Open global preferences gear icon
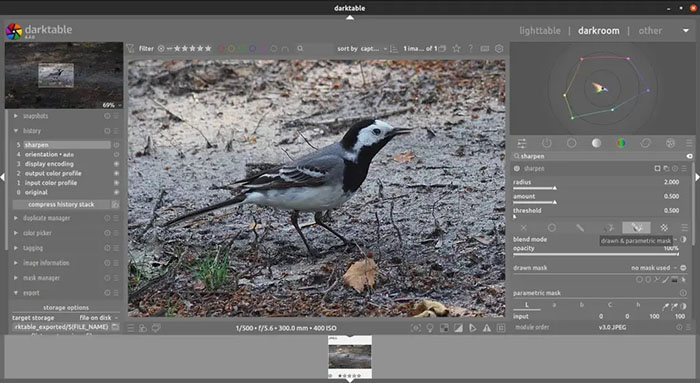Image resolution: width=700 pixels, height=383 pixels. 499,48
